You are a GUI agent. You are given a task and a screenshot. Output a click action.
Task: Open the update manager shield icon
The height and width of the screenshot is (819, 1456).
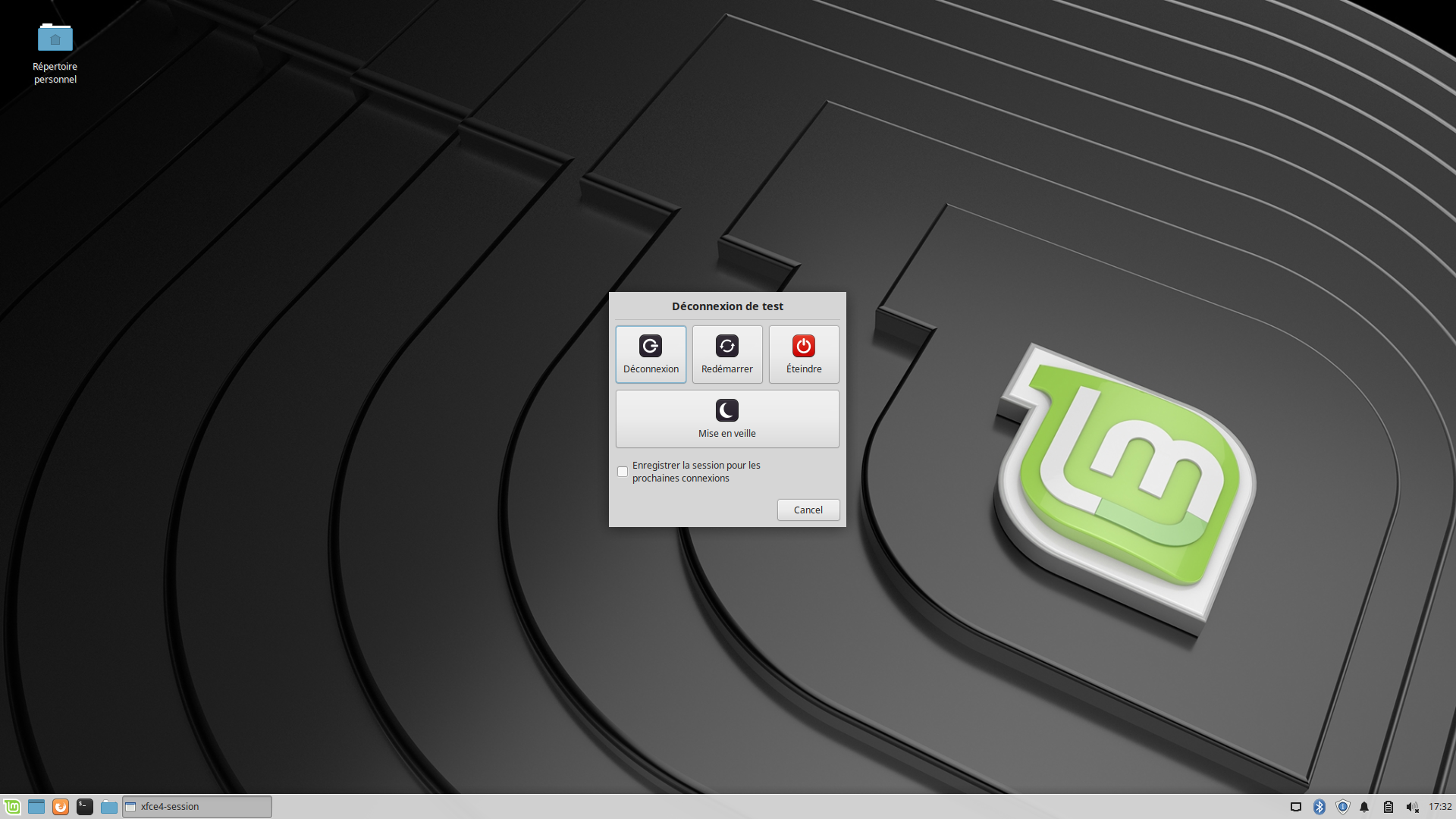tap(1343, 807)
